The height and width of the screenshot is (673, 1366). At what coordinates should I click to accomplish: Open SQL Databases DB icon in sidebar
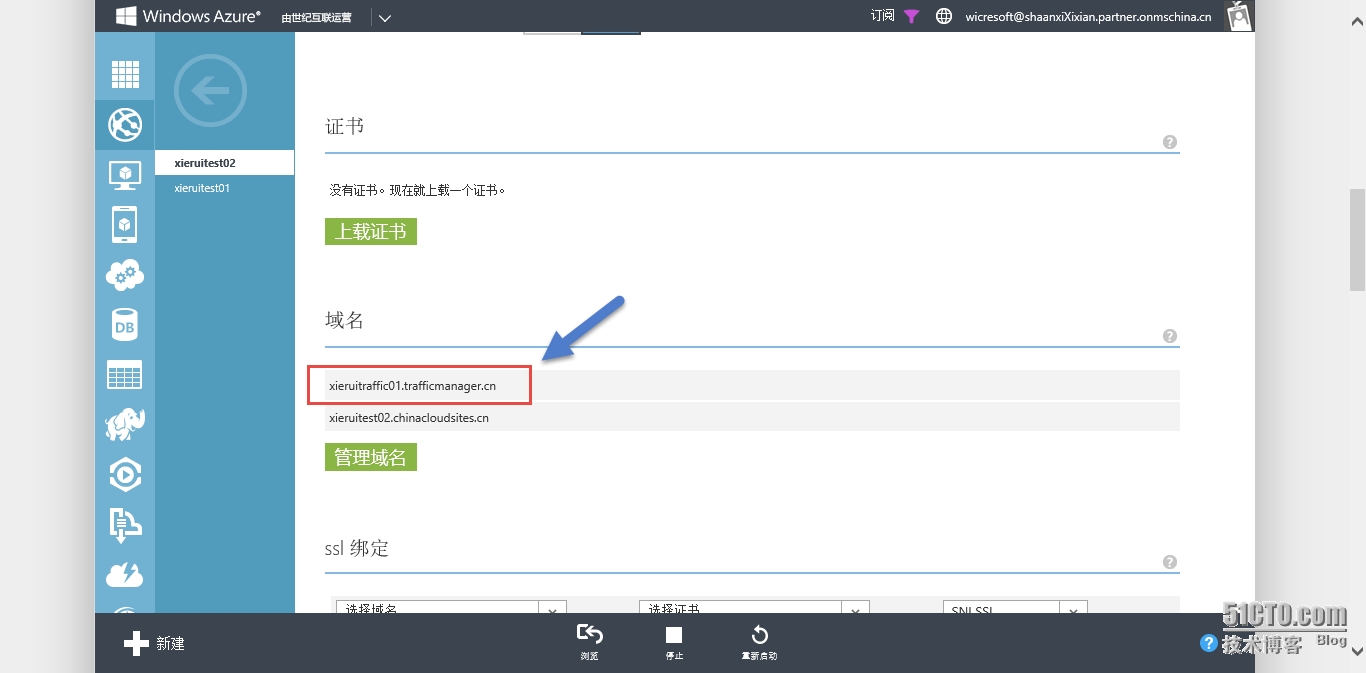[x=125, y=325]
